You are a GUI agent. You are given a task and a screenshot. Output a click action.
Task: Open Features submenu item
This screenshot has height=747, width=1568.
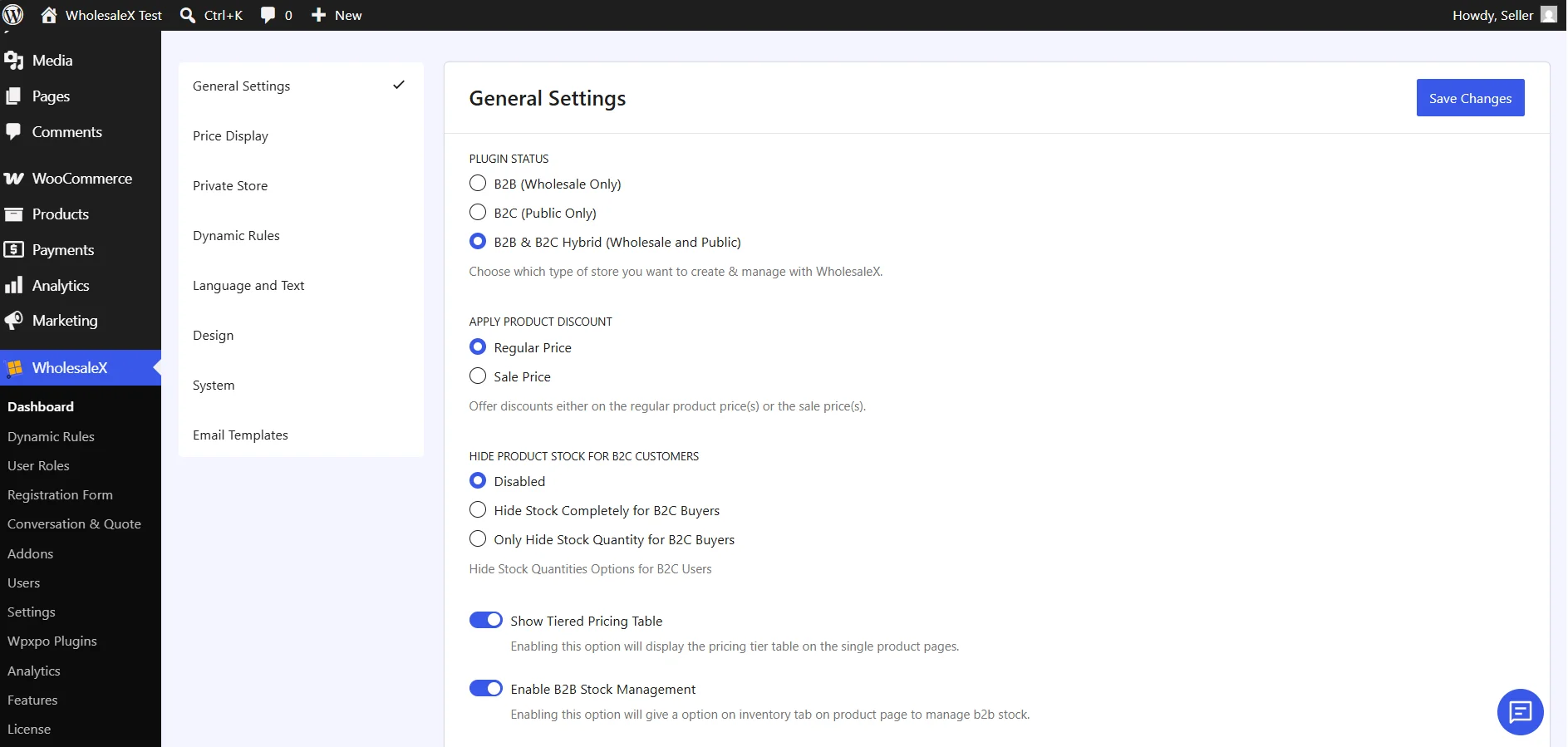[x=81, y=700]
